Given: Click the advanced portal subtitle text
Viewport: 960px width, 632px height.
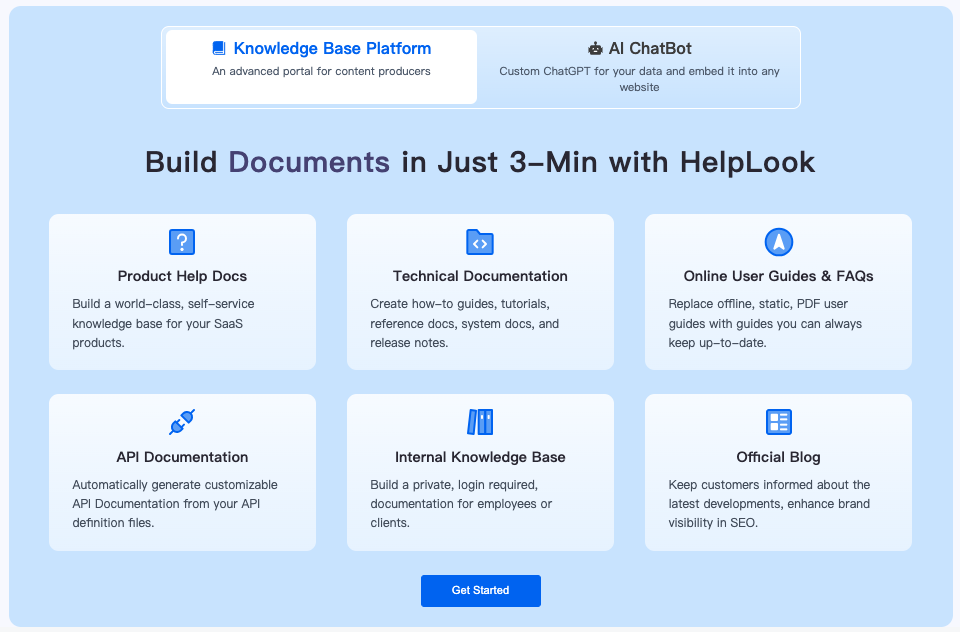Looking at the screenshot, I should coord(320,71).
